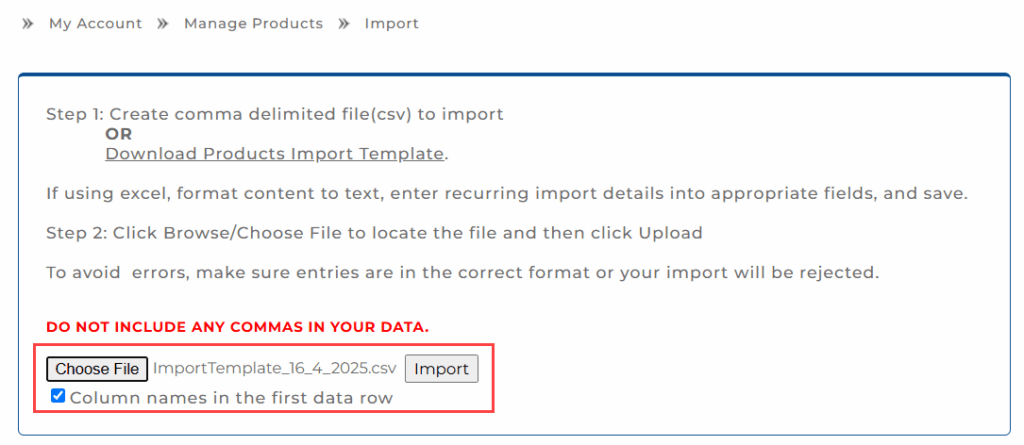Click the 'Step 2:' label text
Screen dimensions: 1024x445
(76, 233)
